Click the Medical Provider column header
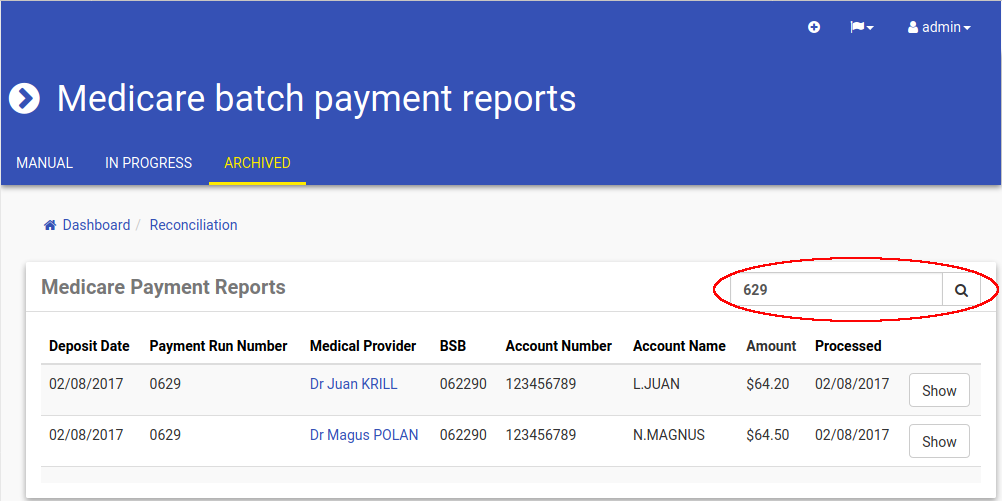The height and width of the screenshot is (501, 1002). click(363, 346)
